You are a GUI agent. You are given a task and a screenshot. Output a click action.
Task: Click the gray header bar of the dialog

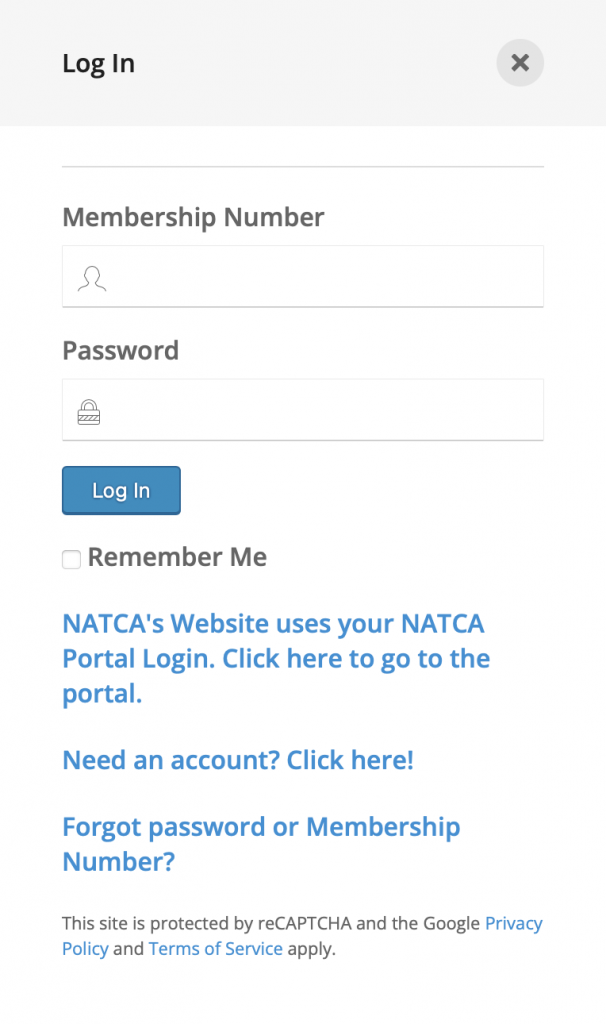303,63
